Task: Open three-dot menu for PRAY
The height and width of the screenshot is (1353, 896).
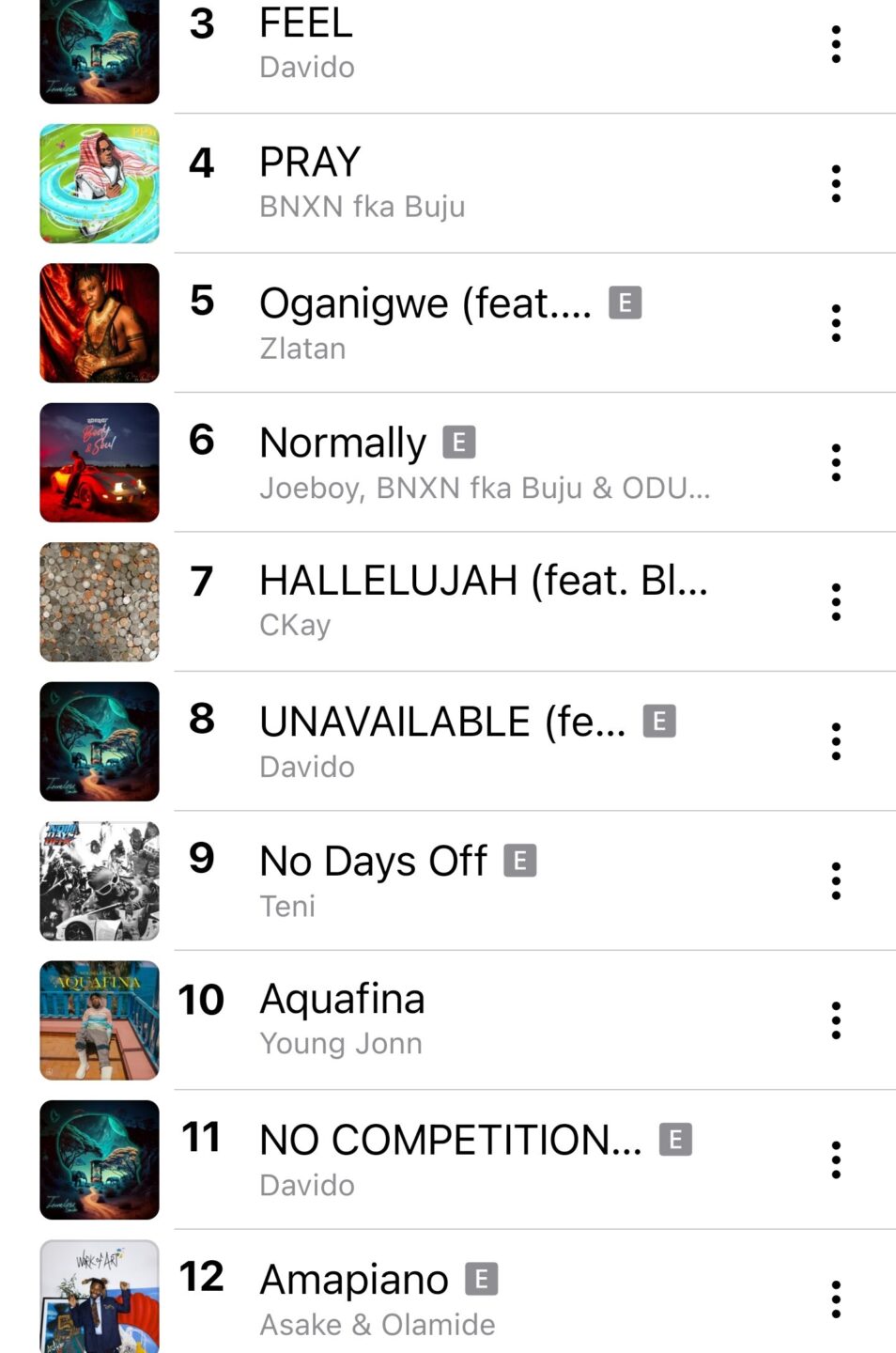Action: click(835, 183)
